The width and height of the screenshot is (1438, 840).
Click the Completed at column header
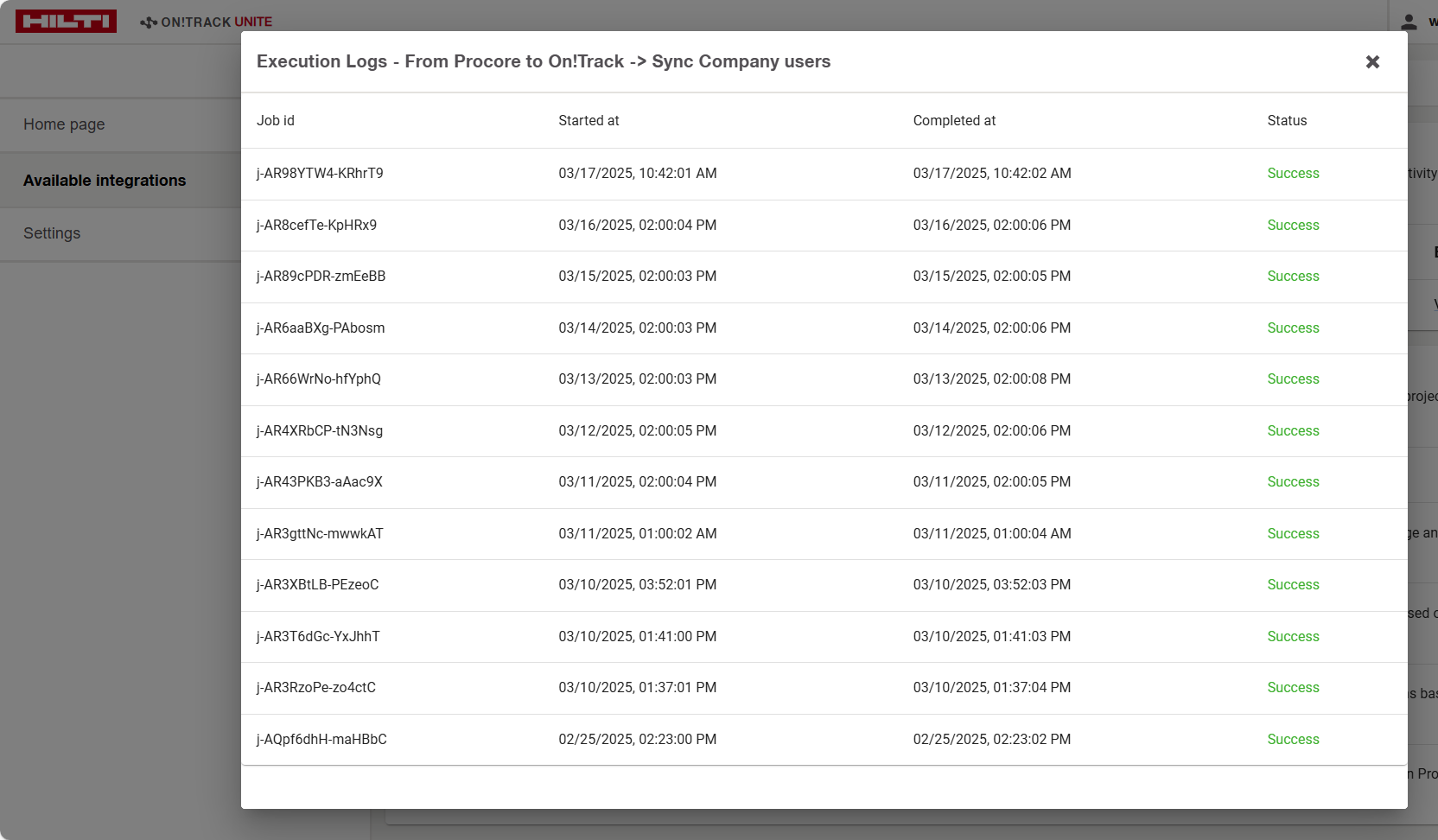(954, 121)
